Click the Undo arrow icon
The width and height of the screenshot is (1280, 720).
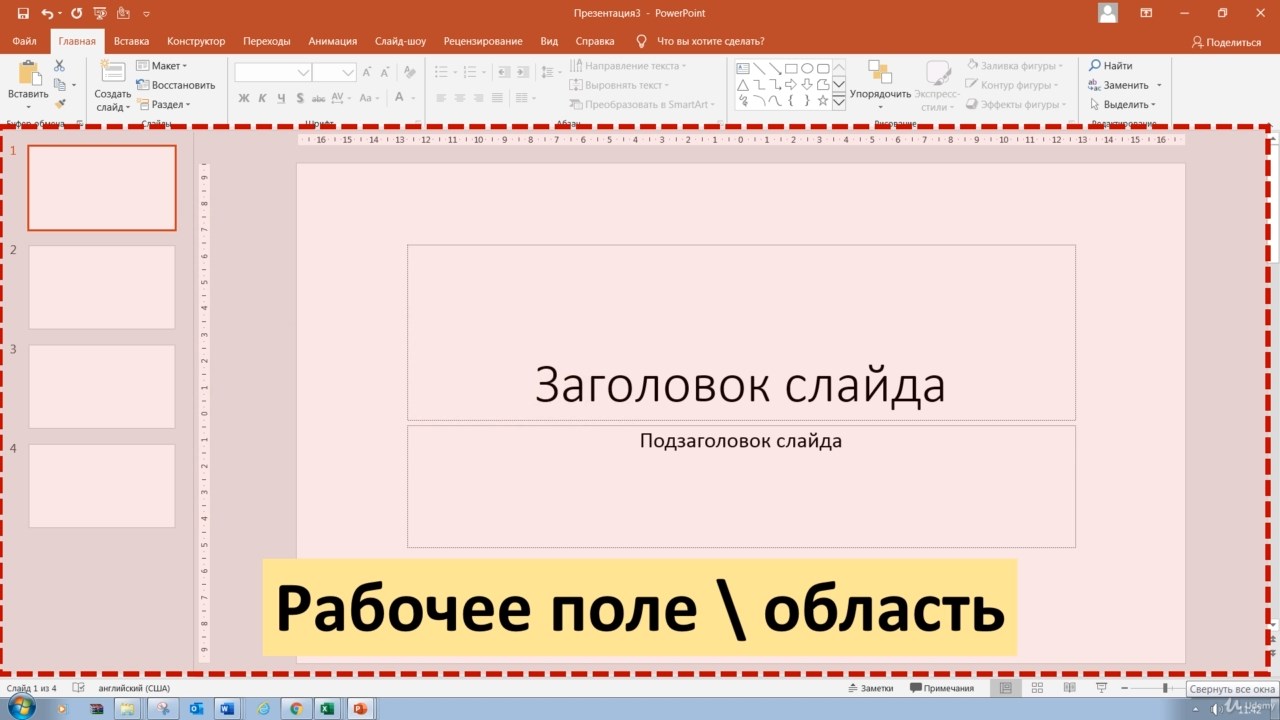46,14
